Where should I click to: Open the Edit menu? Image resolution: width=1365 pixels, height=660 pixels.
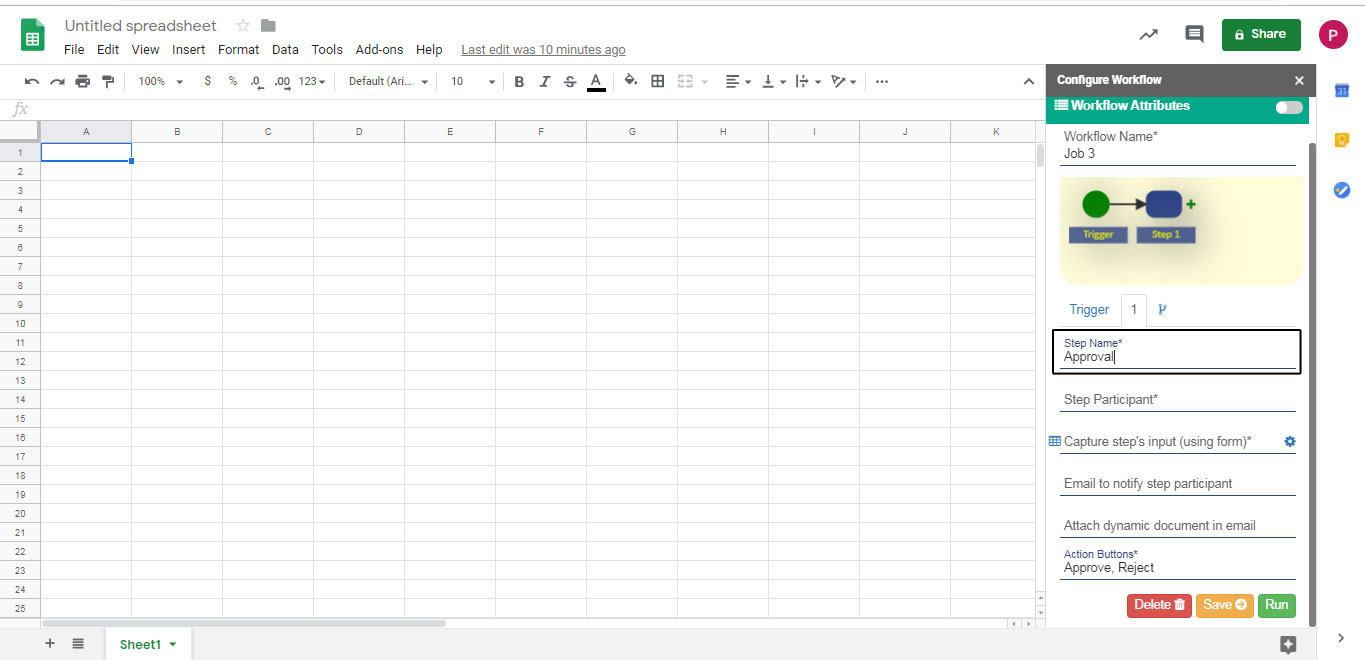click(x=108, y=49)
